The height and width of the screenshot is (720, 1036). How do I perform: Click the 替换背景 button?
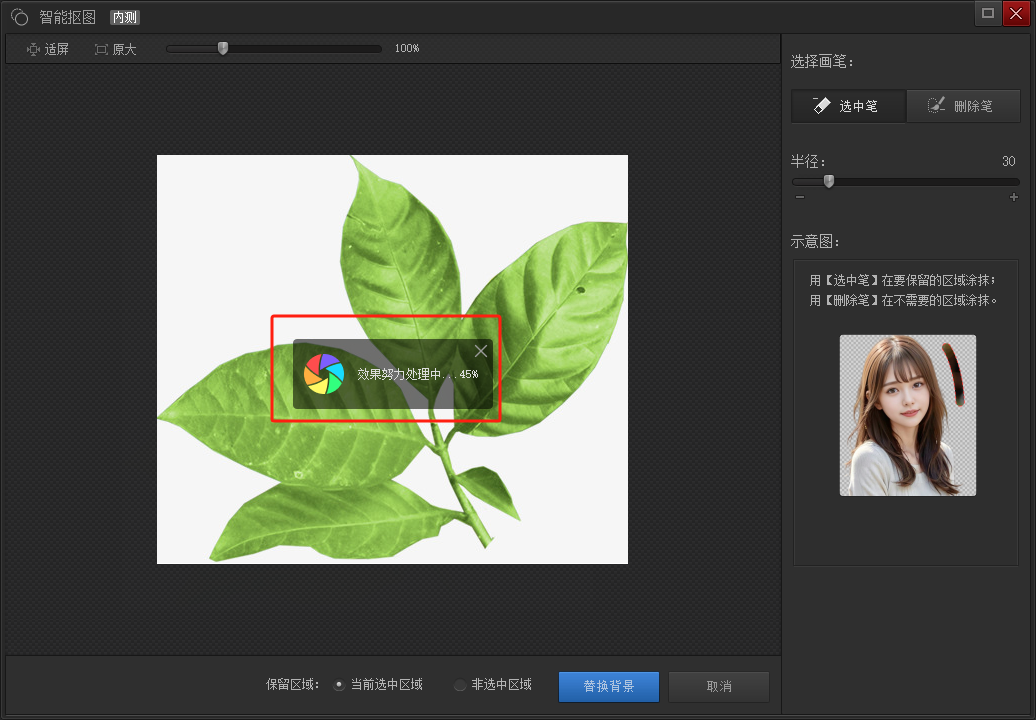coord(609,686)
